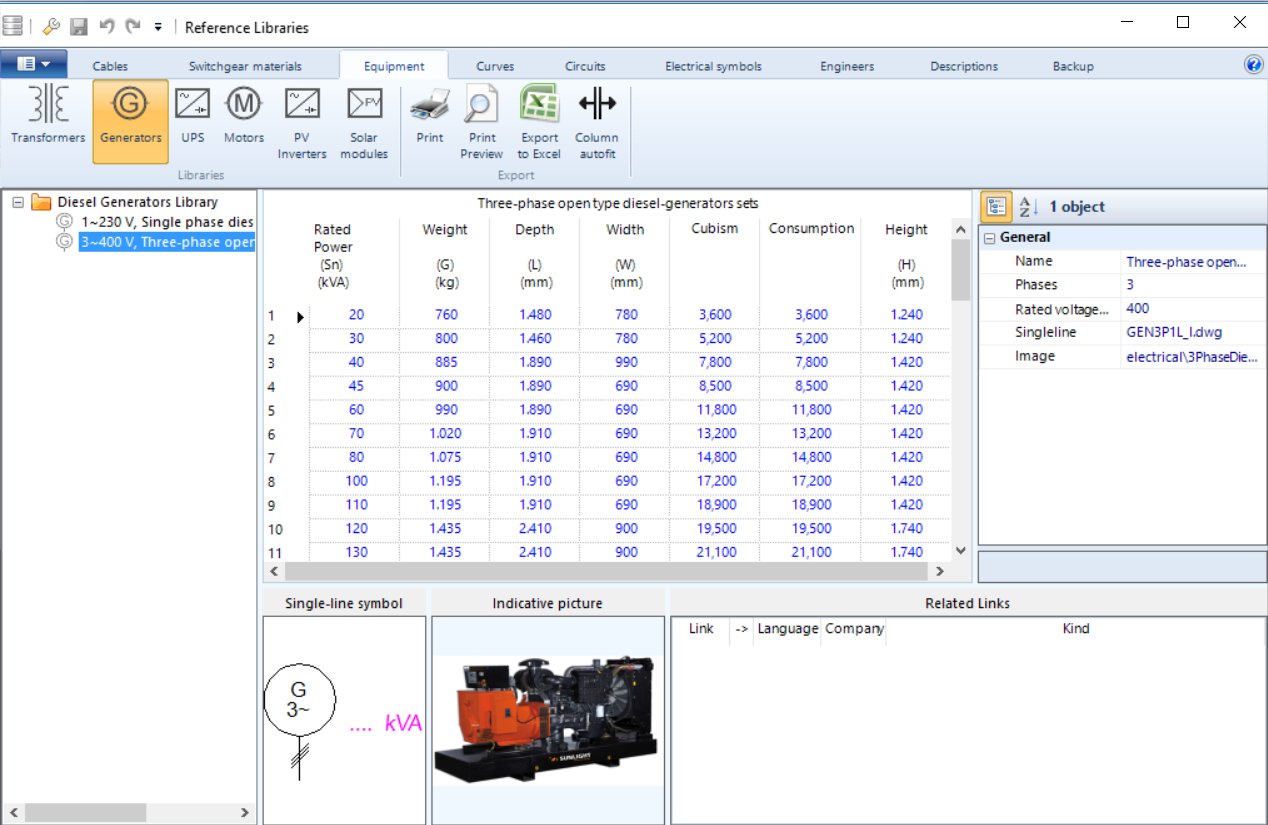Image resolution: width=1268 pixels, height=825 pixels.
Task: Toggle categorized view in properties panel
Action: pos(996,207)
